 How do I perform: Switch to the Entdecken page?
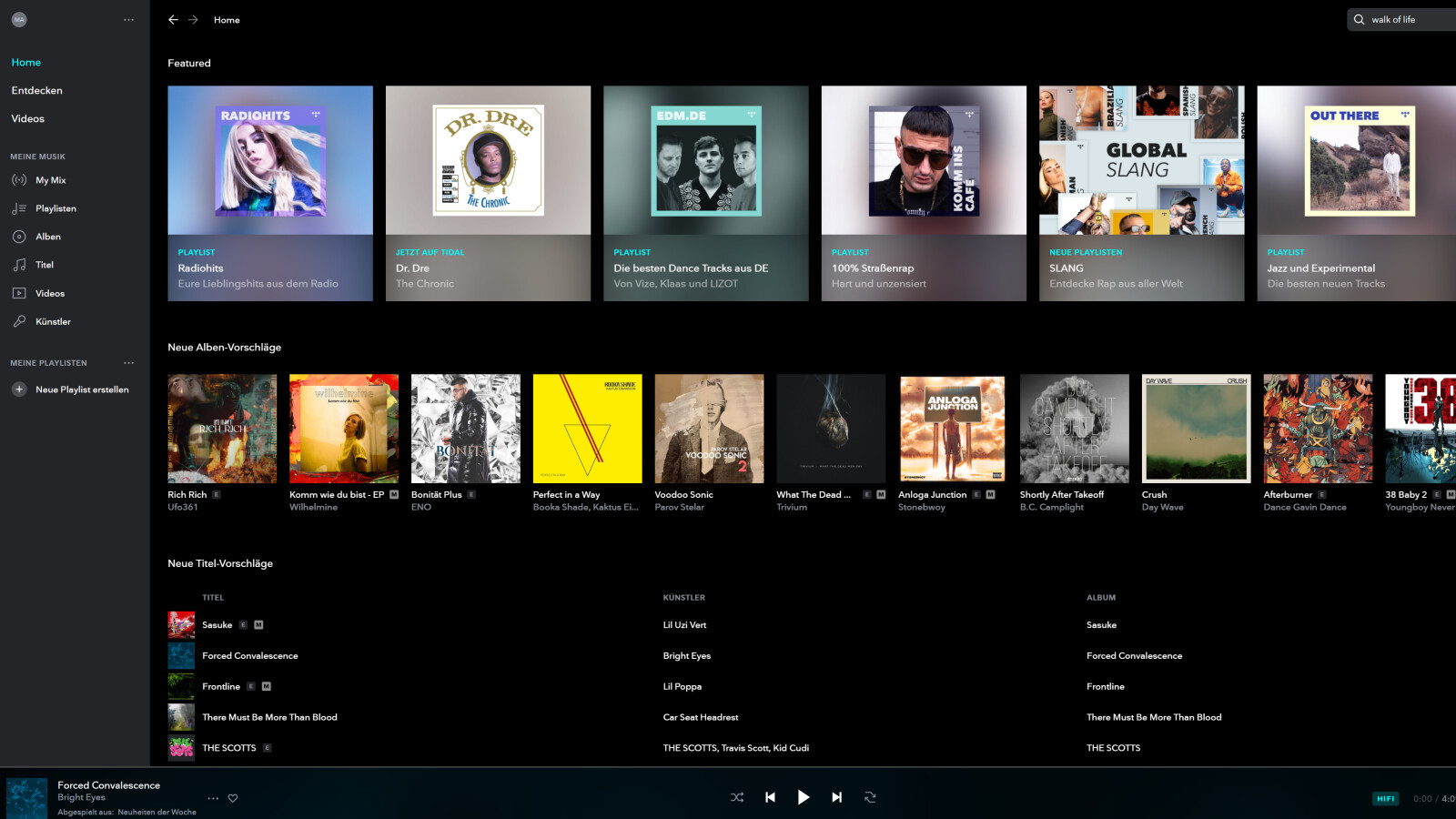[37, 91]
